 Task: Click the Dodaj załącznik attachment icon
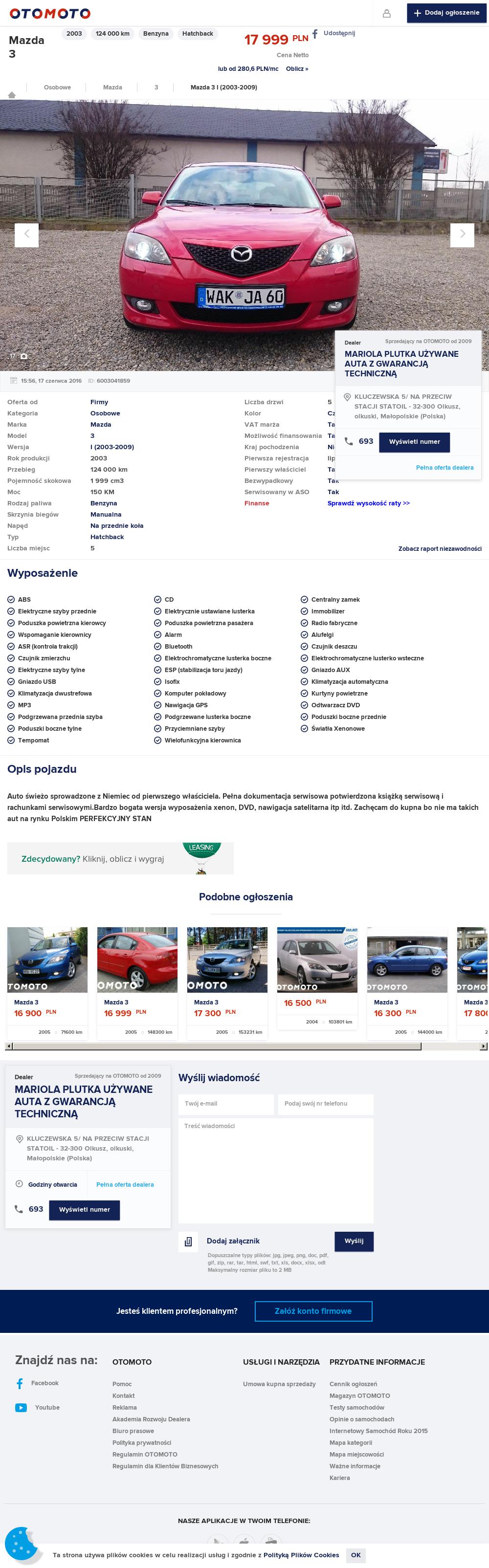click(188, 1241)
